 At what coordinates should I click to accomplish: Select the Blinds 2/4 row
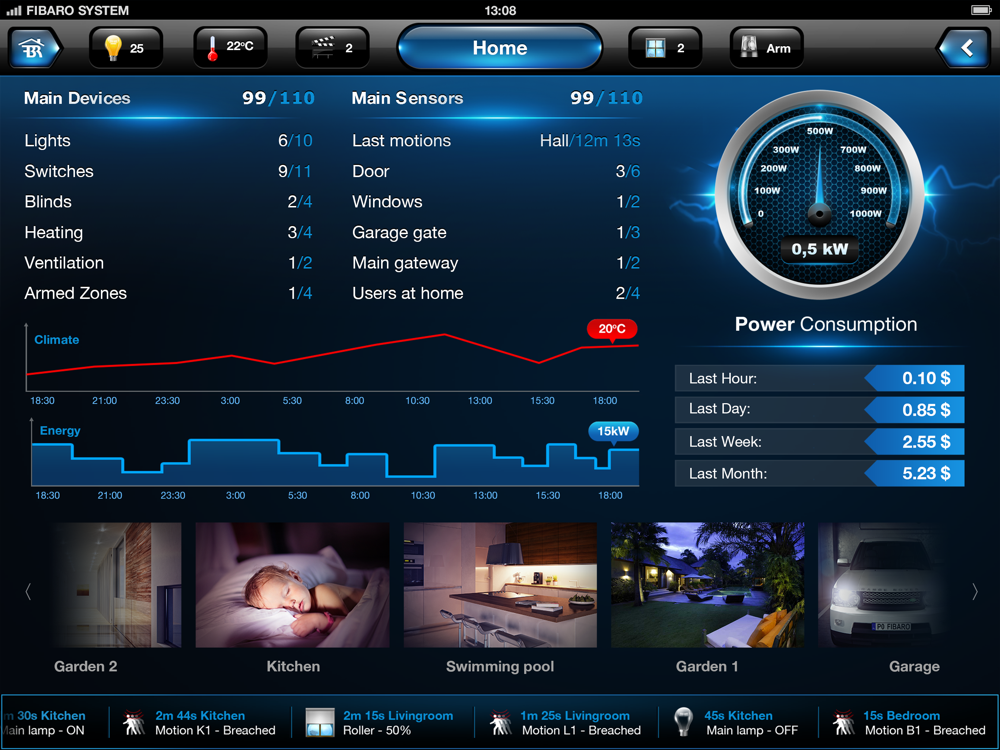pos(168,202)
